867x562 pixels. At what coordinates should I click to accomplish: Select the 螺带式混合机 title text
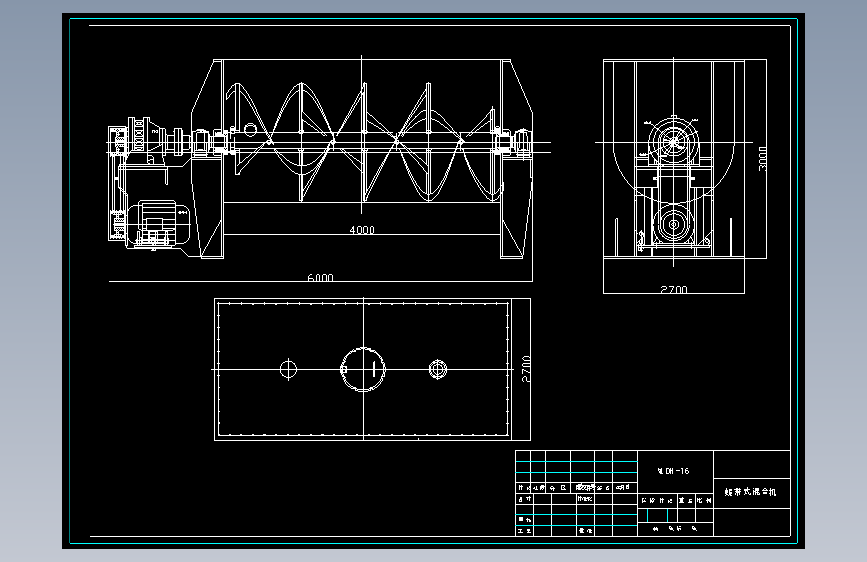pyautogui.click(x=750, y=491)
